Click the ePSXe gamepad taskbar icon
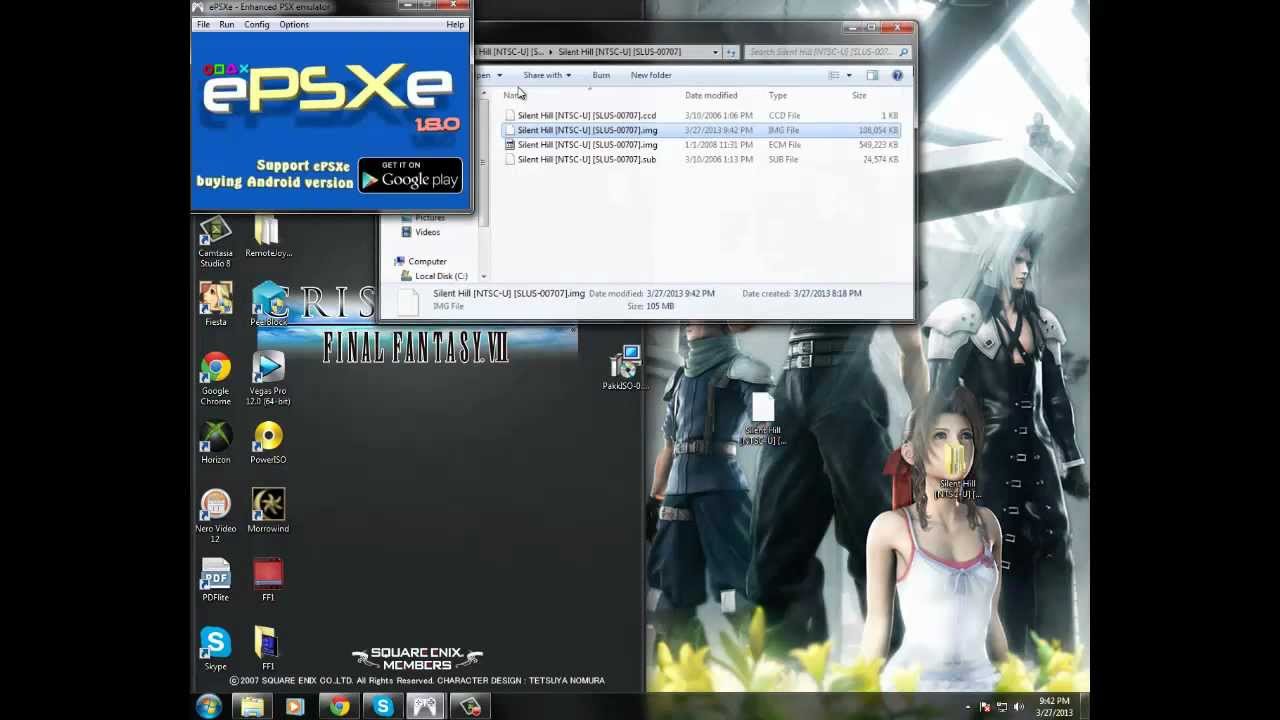The image size is (1280, 720). (x=425, y=707)
